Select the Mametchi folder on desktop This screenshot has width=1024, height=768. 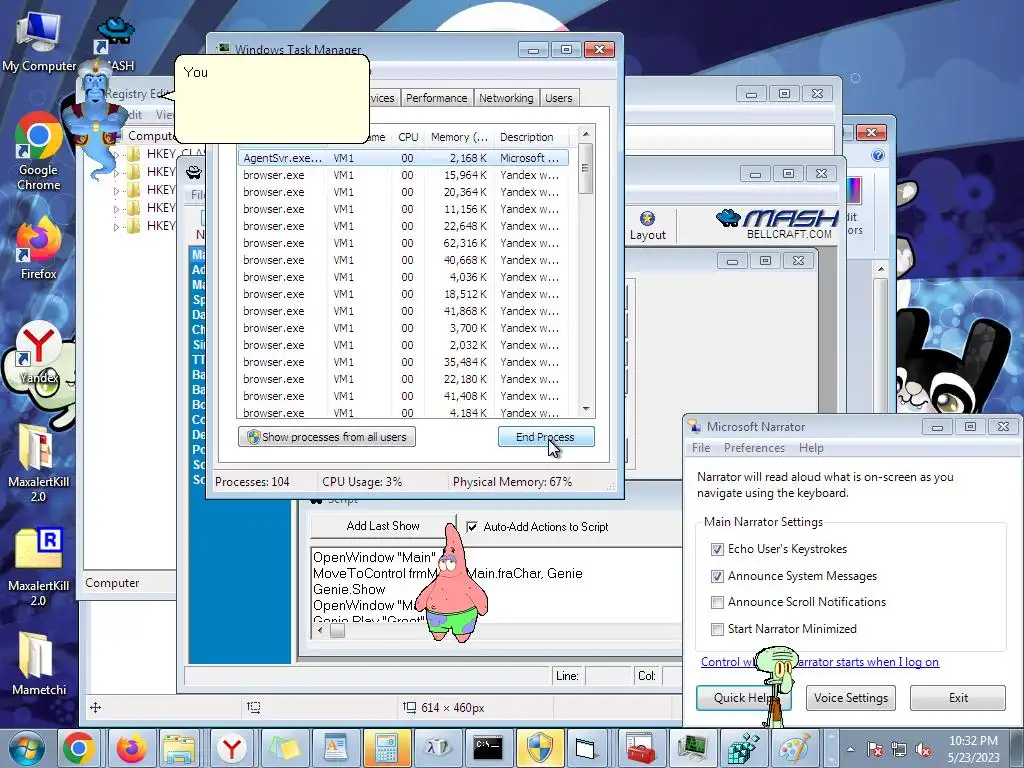click(x=39, y=663)
